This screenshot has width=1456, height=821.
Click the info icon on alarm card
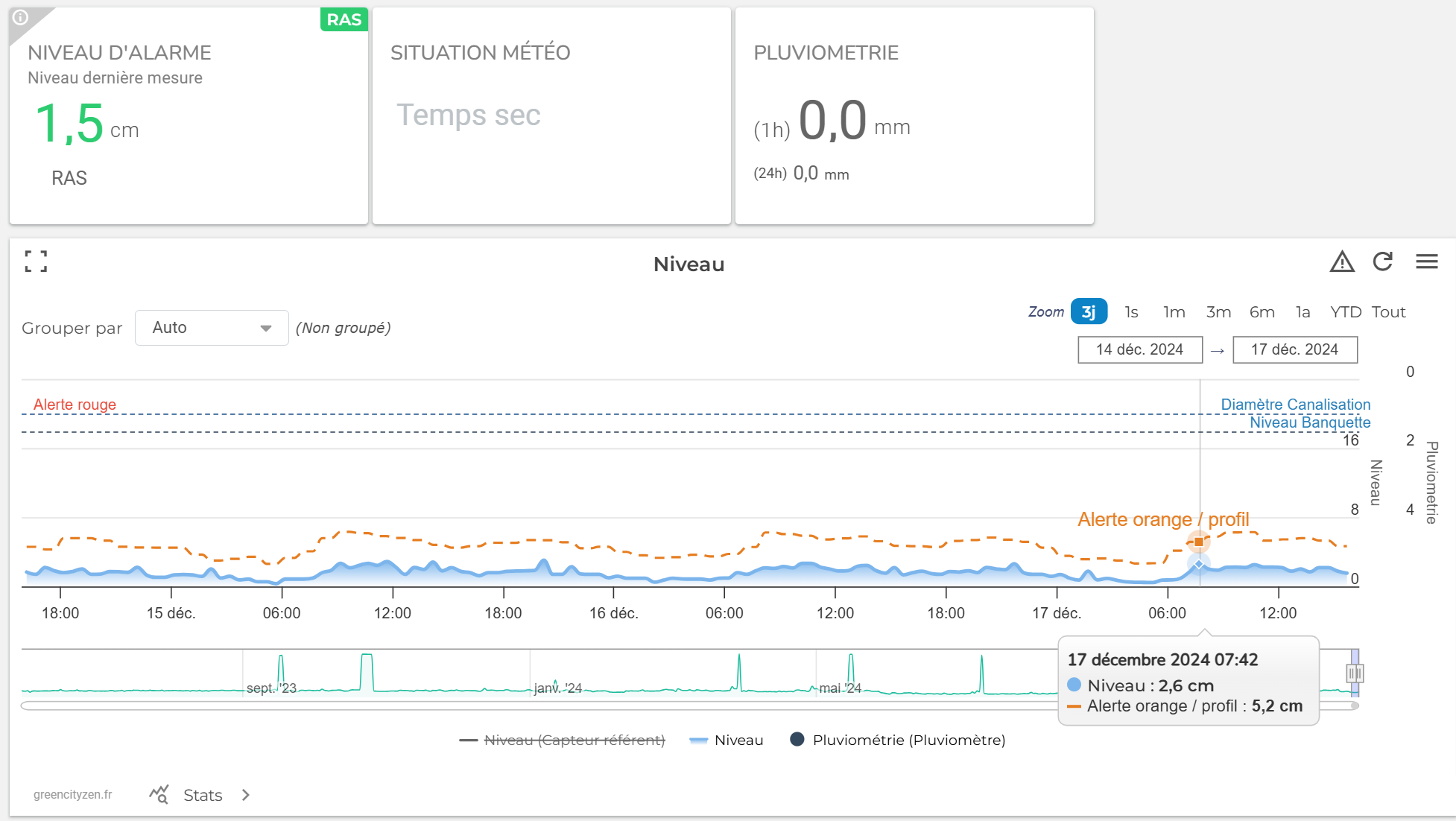(x=21, y=17)
